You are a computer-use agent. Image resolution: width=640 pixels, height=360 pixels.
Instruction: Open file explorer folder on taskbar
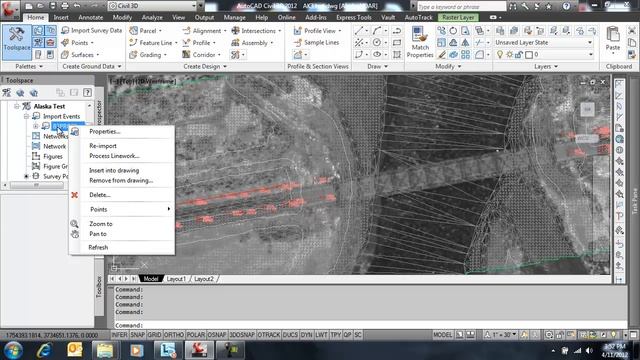coord(105,350)
